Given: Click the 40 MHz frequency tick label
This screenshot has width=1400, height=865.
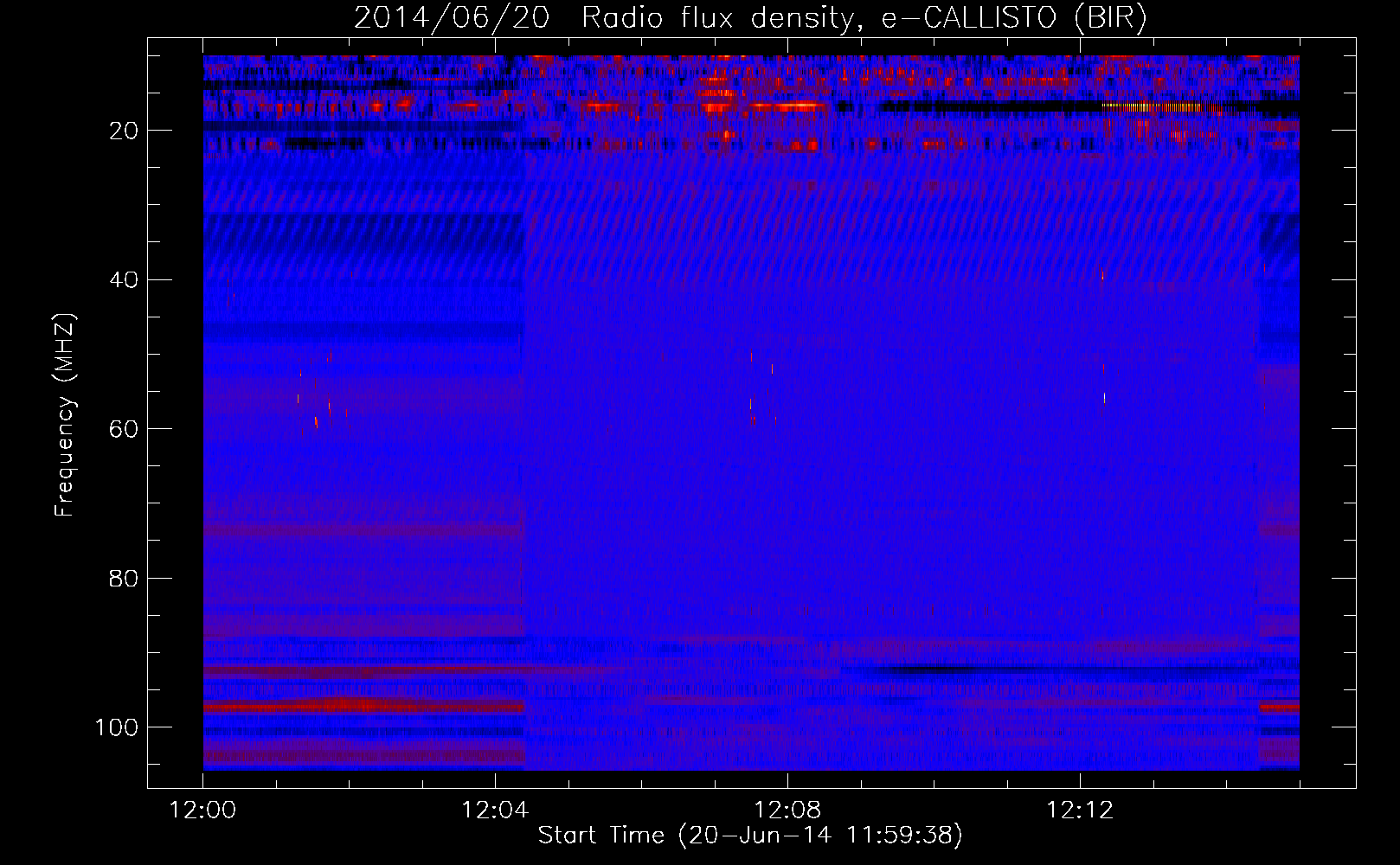Looking at the screenshot, I should (124, 280).
